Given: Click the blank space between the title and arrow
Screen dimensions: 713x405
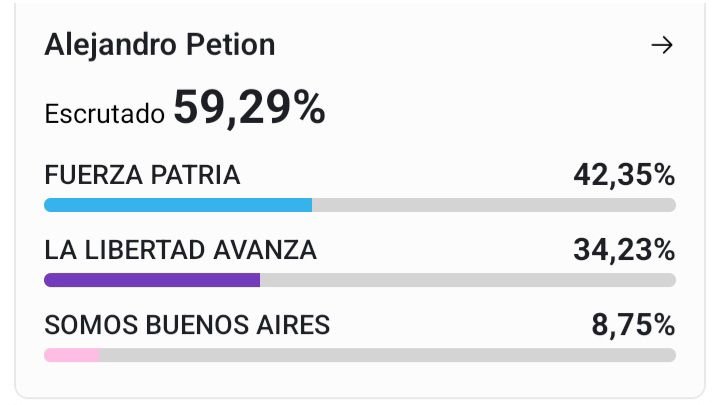Looking at the screenshot, I should [460, 46].
